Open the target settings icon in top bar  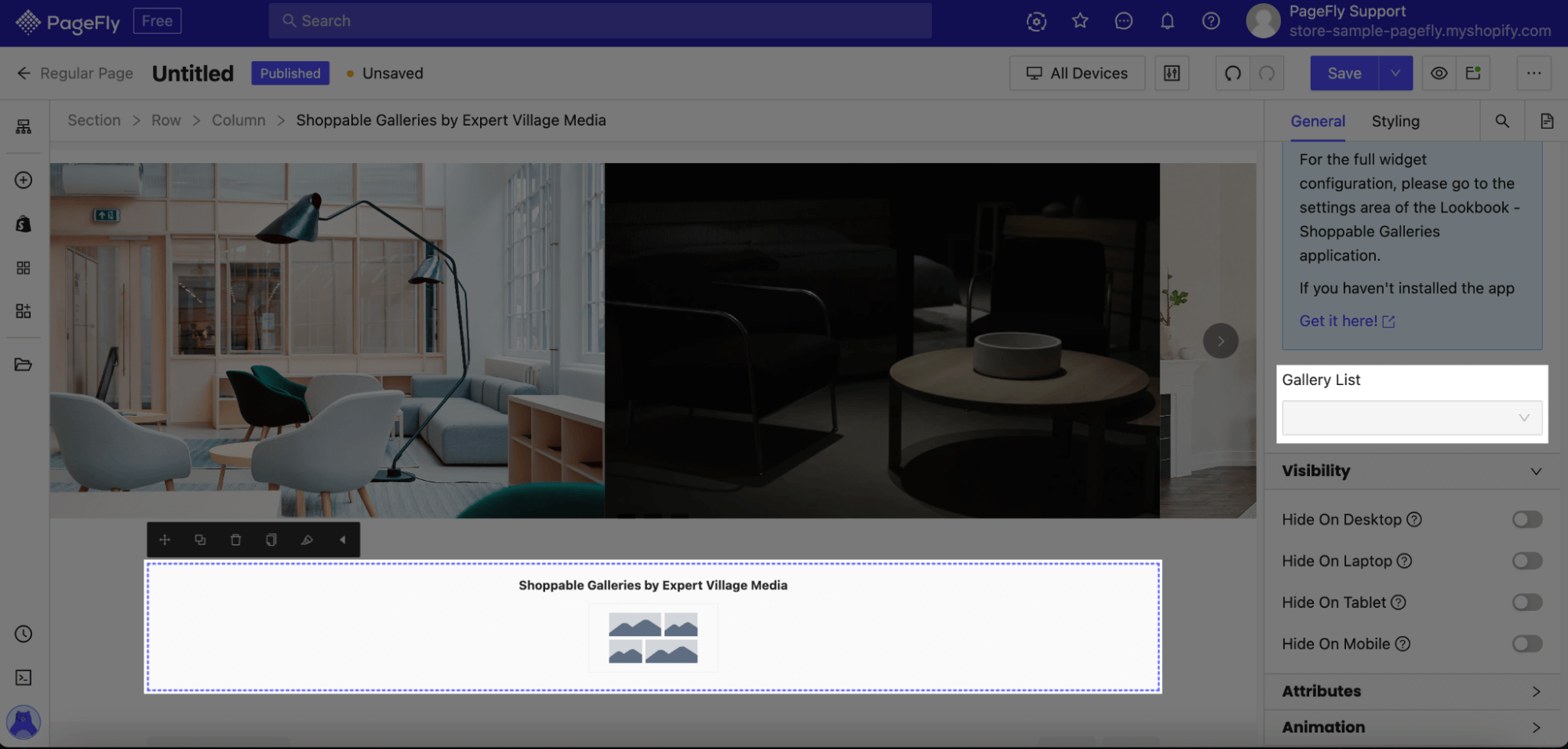[x=1036, y=21]
